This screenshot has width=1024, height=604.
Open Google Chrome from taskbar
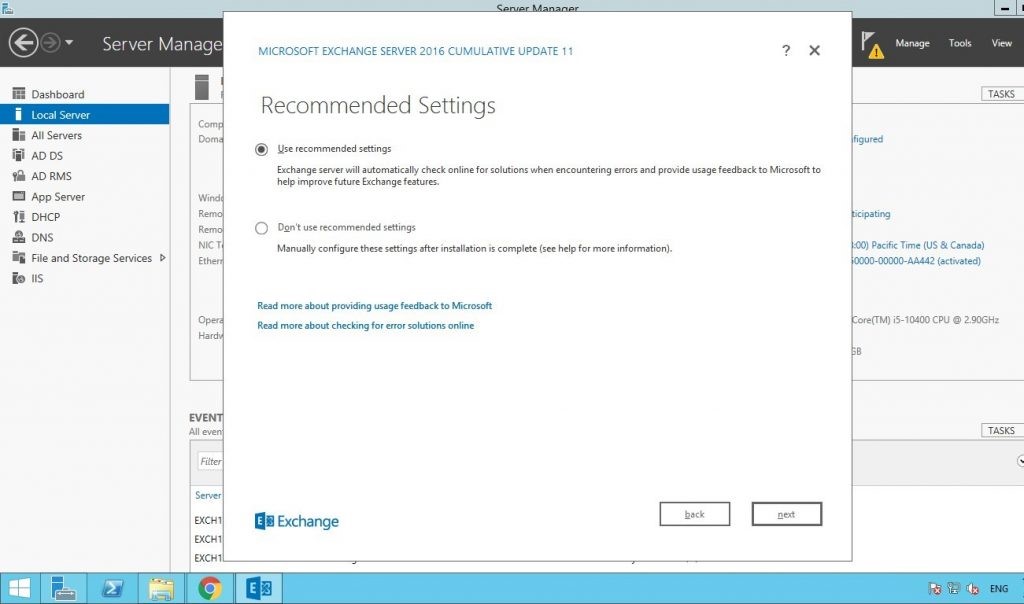[210, 588]
